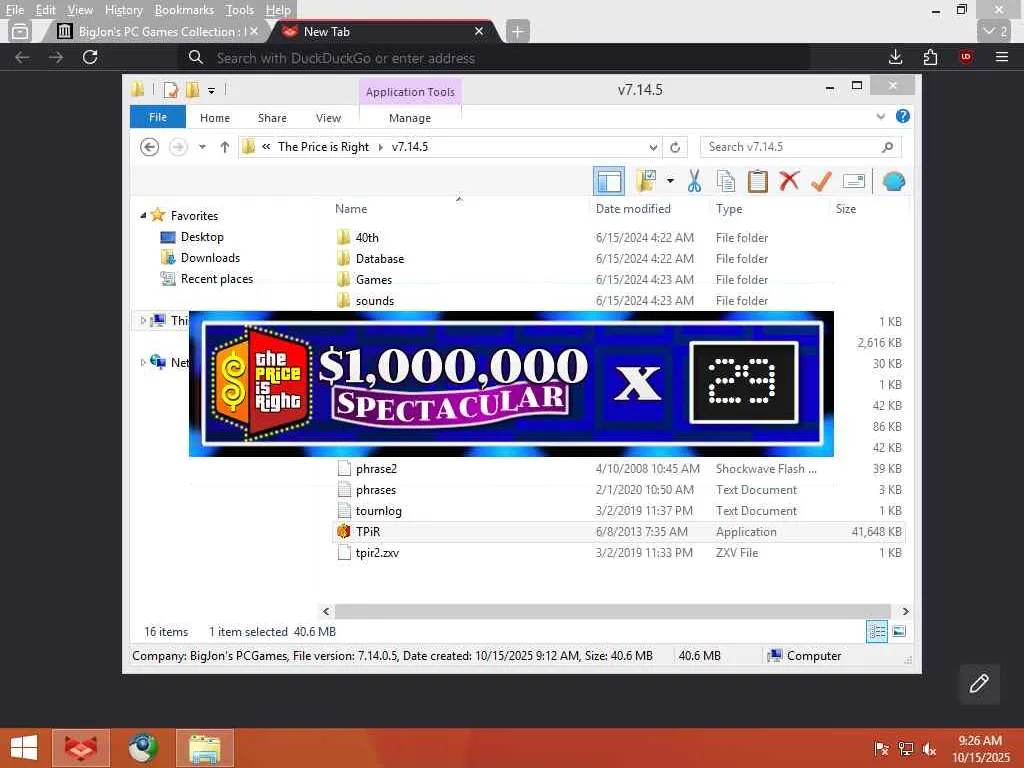Click the scrollbar right arrow
The image size is (1024, 768).
point(905,611)
